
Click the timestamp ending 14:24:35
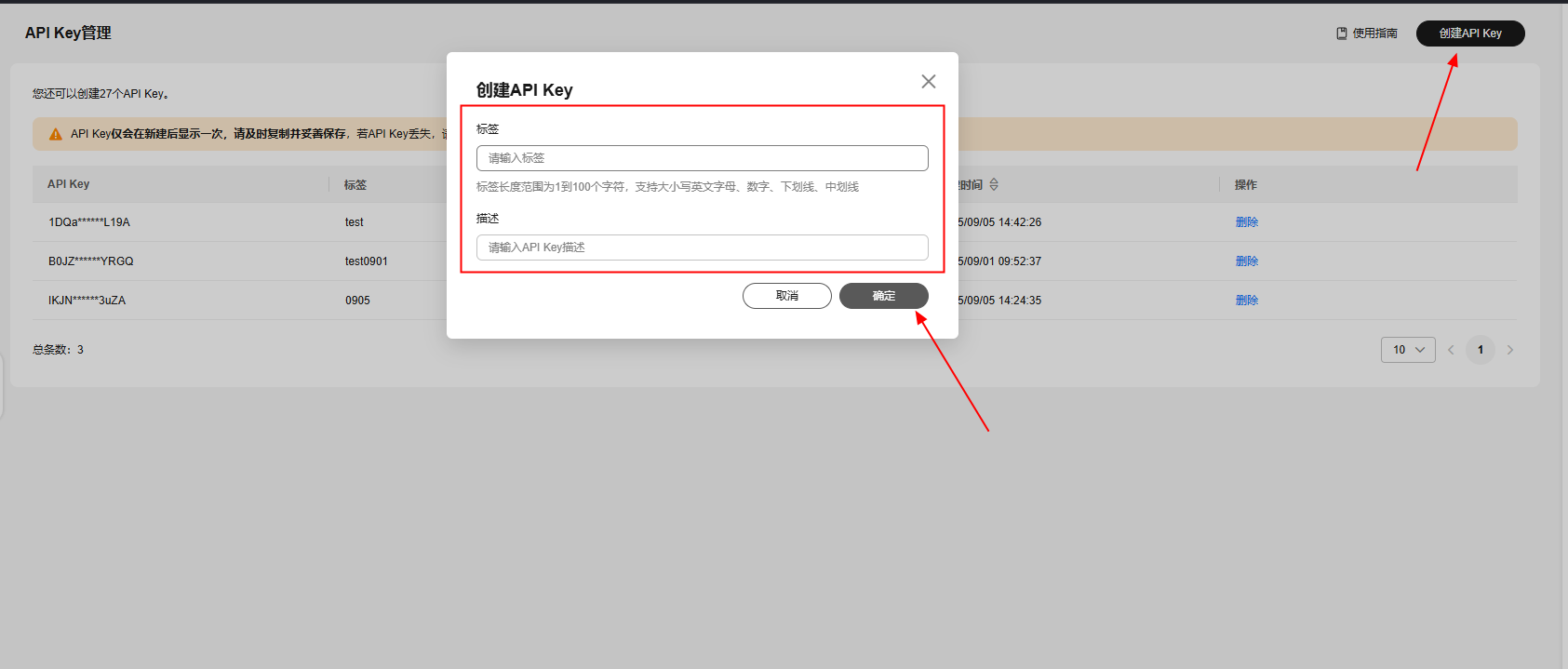click(999, 301)
